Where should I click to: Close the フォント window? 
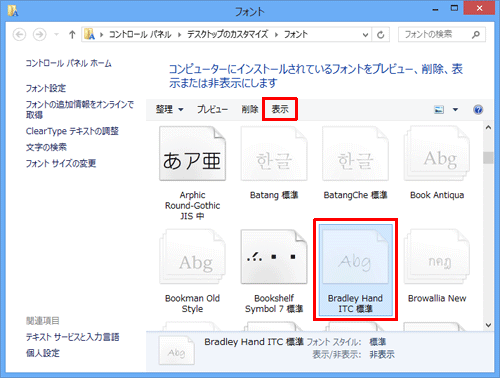[x=479, y=8]
